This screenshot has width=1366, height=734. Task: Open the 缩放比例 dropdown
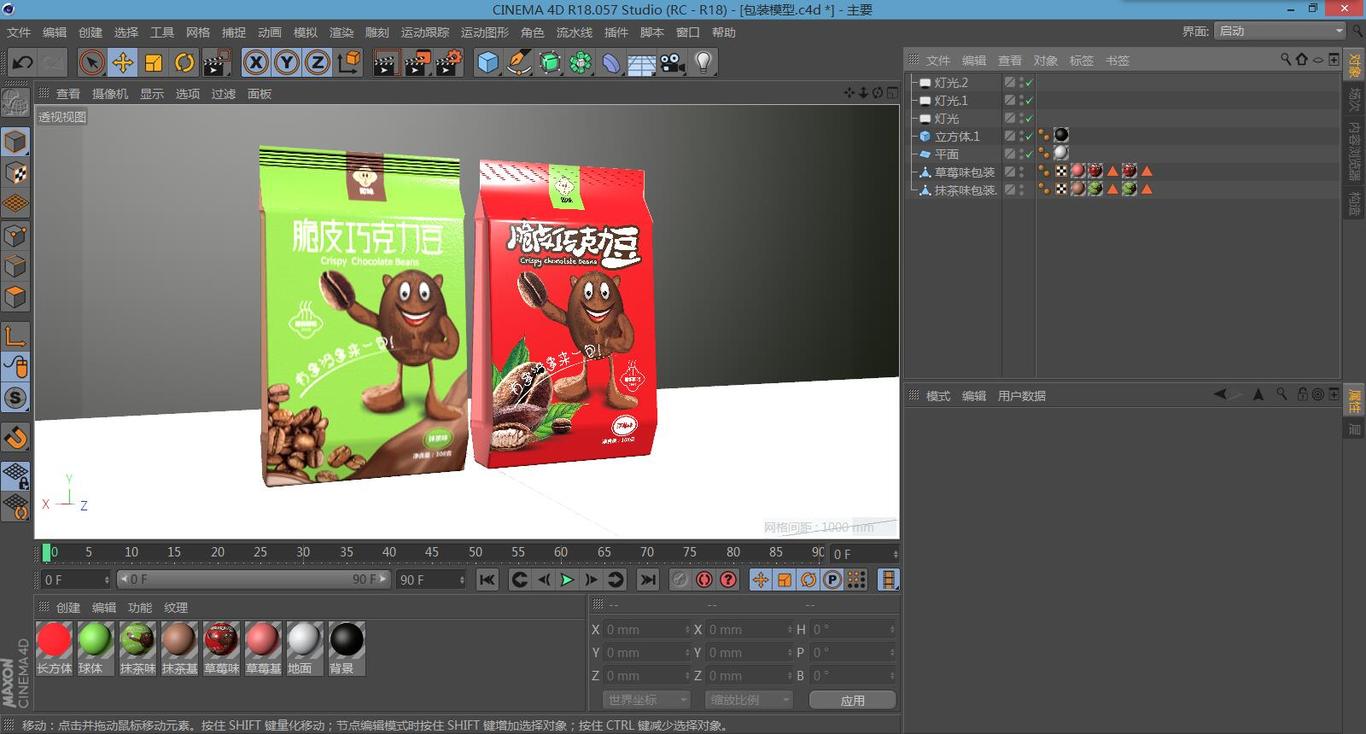749,700
